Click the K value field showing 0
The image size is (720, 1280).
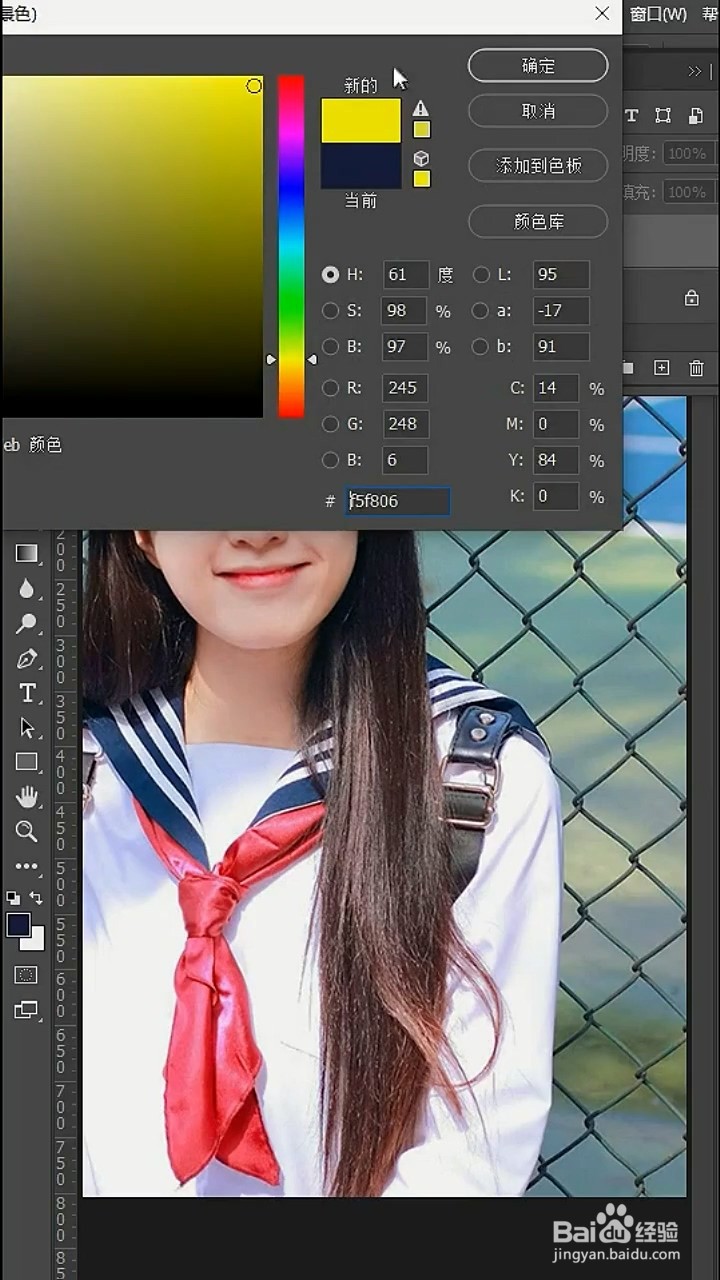point(555,496)
